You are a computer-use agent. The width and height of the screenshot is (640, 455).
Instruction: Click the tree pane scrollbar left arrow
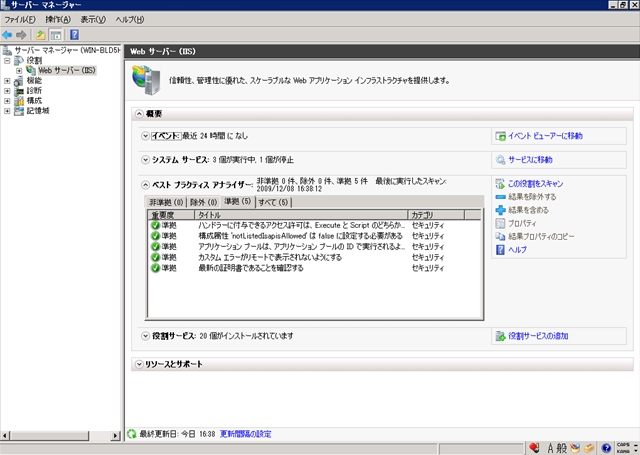coord(5,436)
